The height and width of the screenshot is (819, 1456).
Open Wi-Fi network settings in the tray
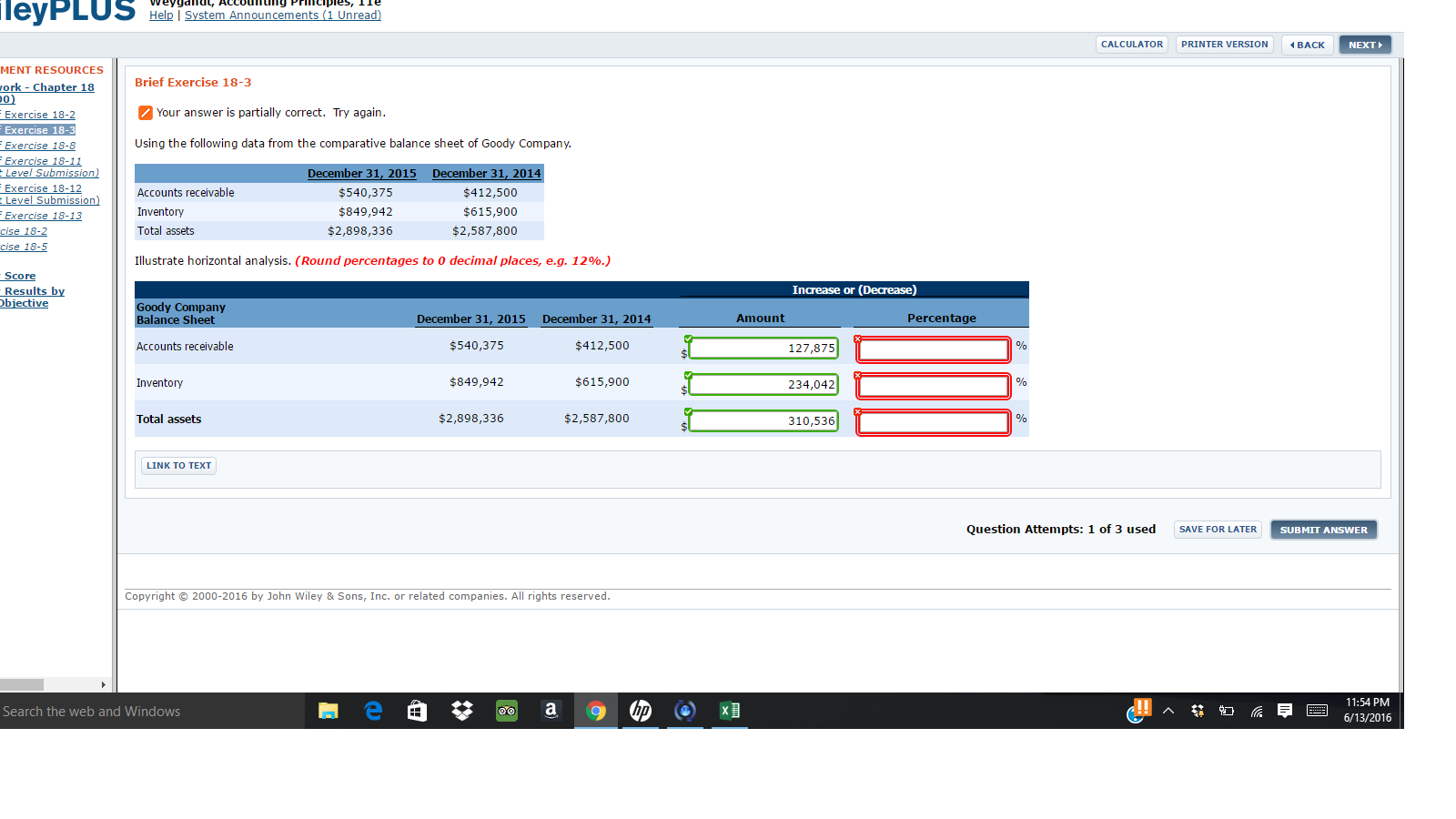tap(1257, 712)
